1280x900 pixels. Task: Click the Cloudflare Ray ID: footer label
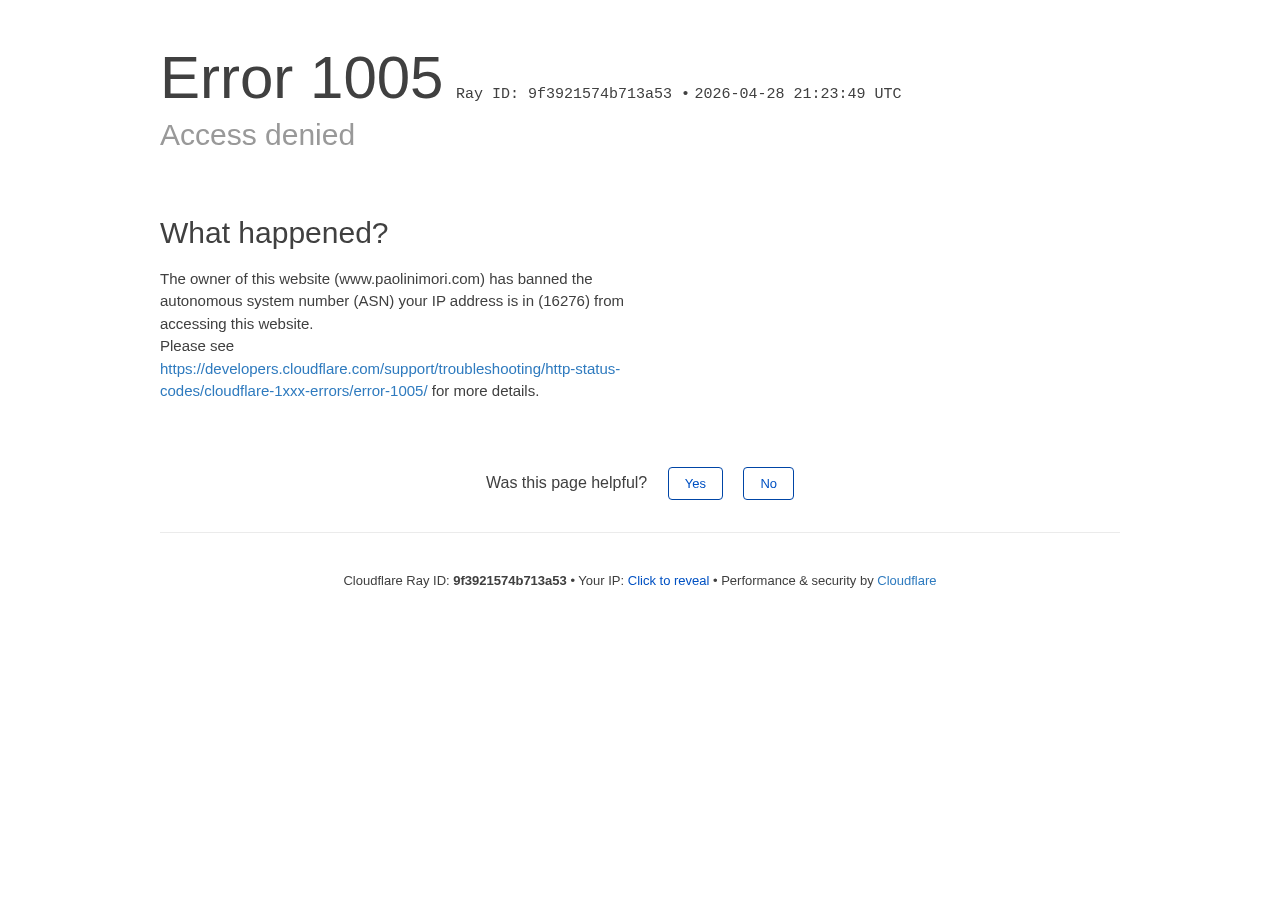pyautogui.click(x=396, y=581)
